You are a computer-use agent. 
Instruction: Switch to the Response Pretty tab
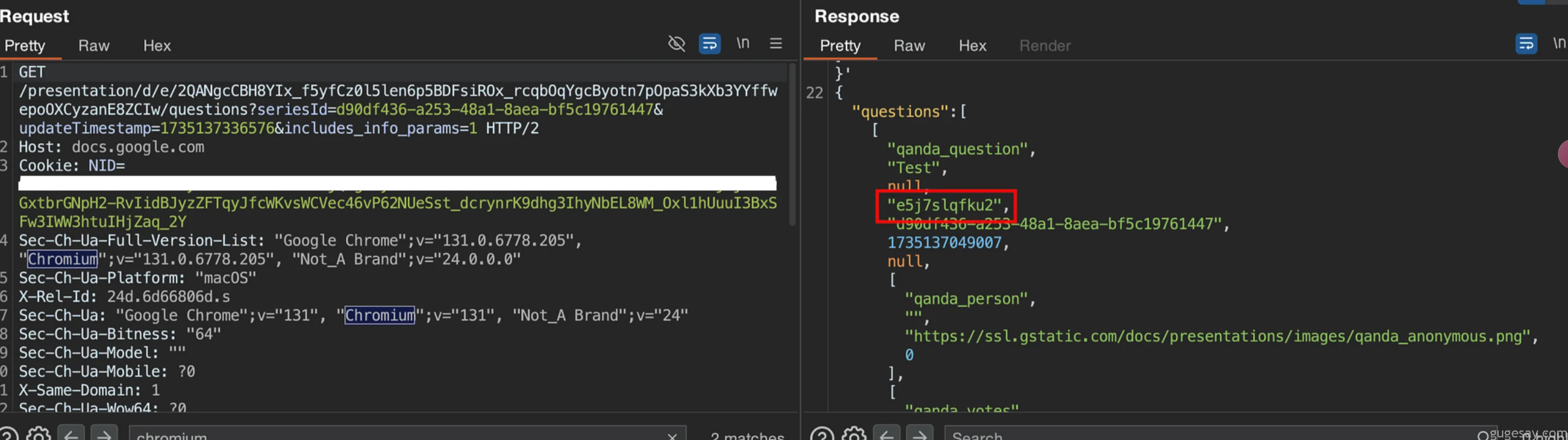[x=840, y=46]
